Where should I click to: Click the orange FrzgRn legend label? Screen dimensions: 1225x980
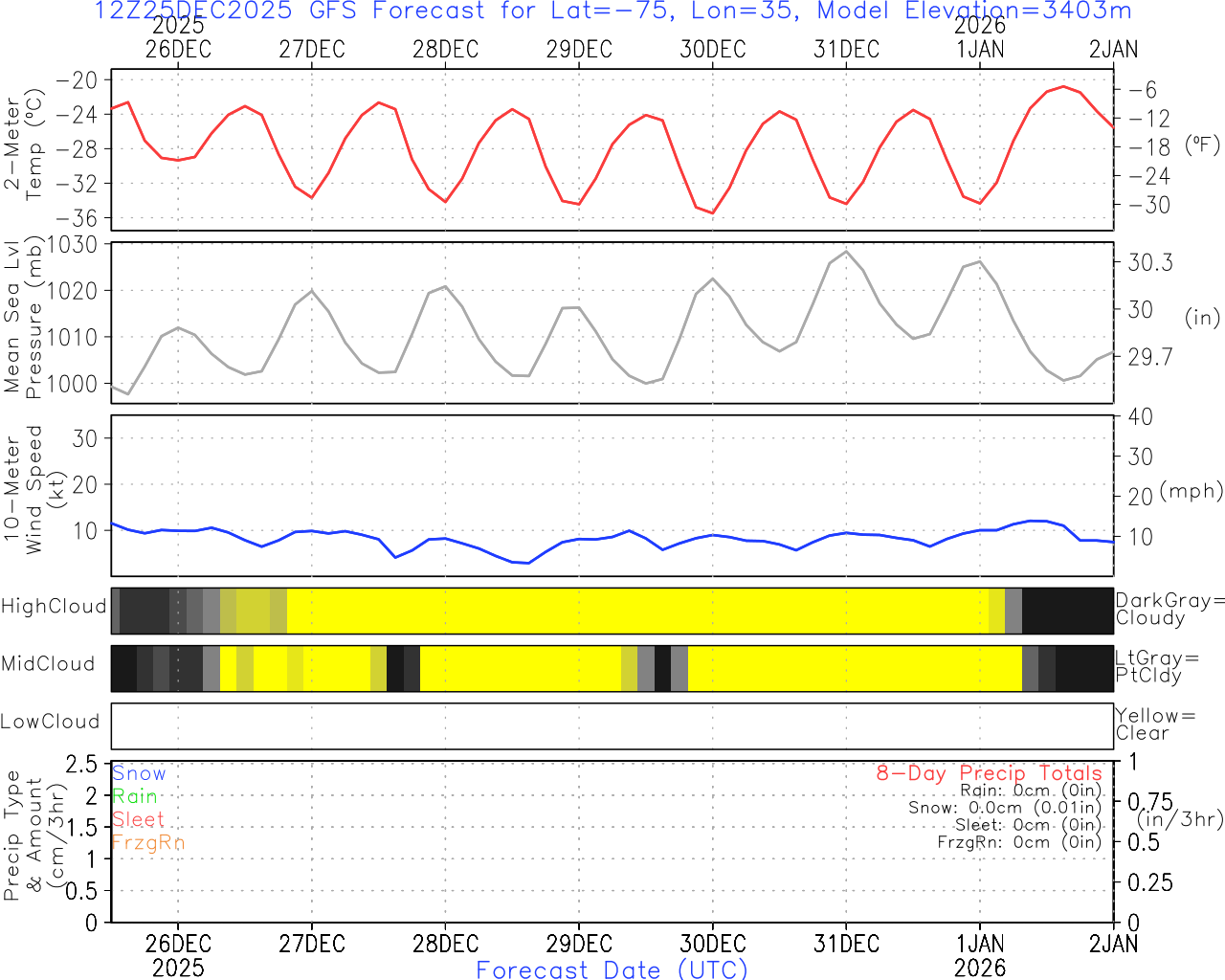click(x=147, y=842)
